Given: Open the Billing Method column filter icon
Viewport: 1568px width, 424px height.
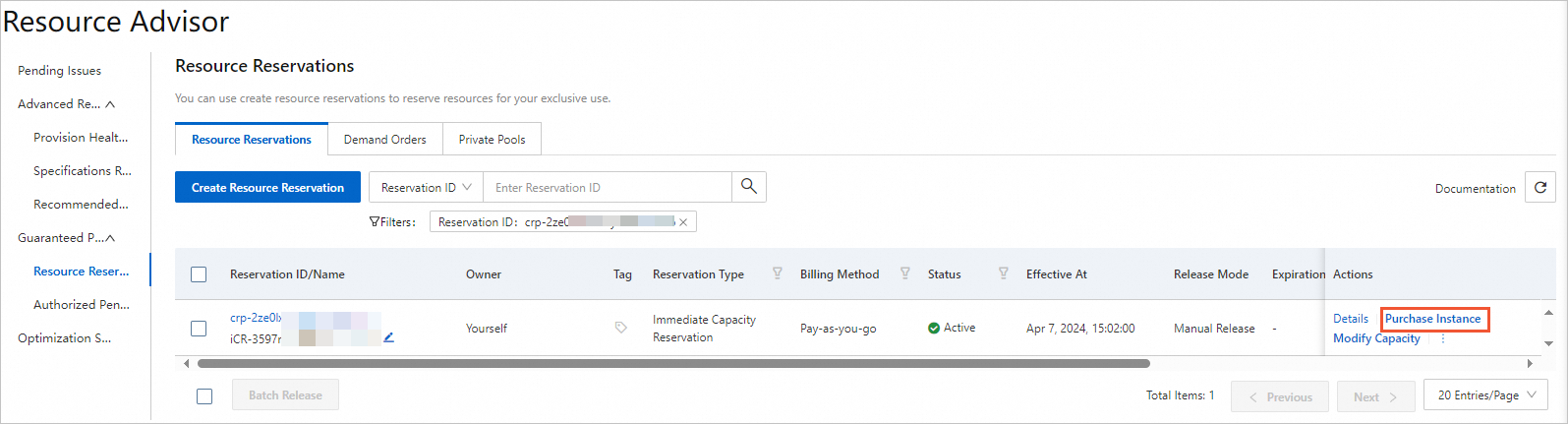Looking at the screenshot, I should [905, 273].
